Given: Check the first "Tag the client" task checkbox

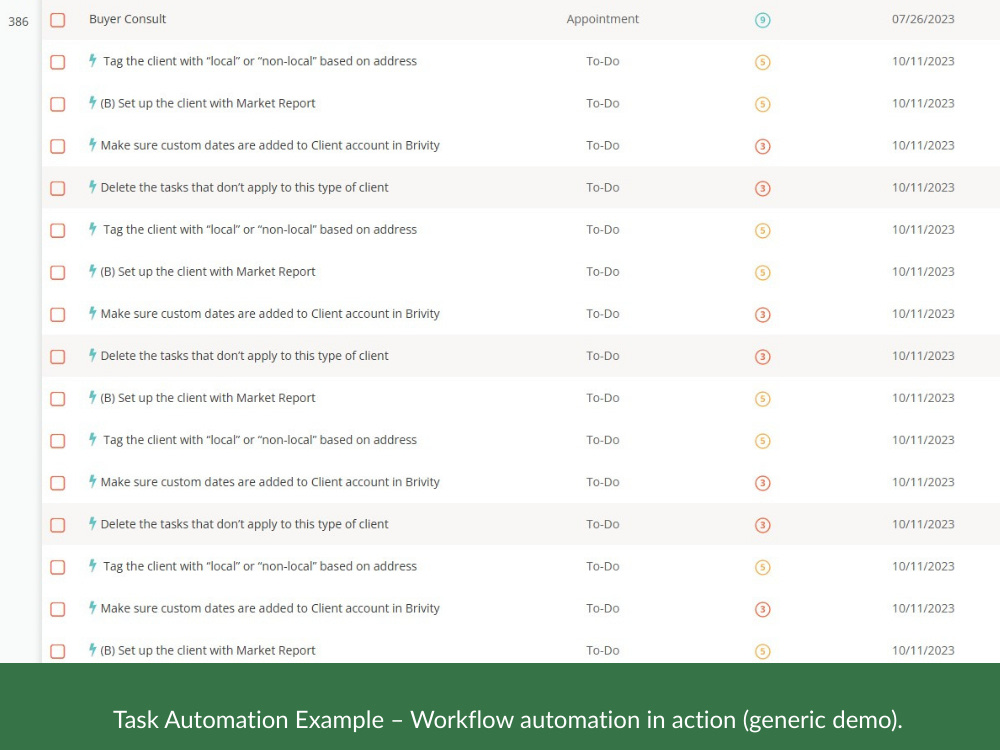Looking at the screenshot, I should [57, 62].
